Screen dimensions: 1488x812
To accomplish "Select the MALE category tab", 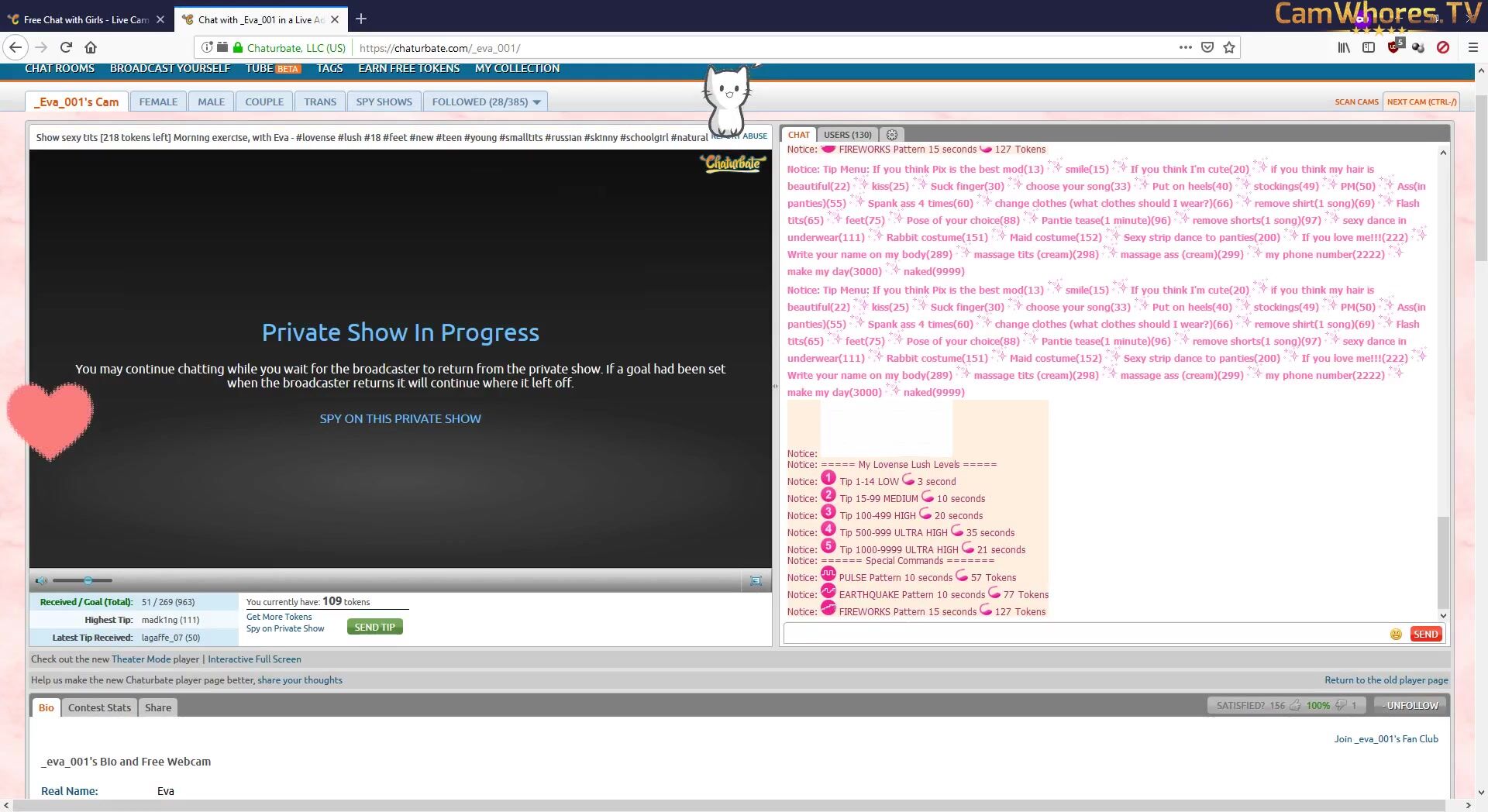I will [x=211, y=101].
